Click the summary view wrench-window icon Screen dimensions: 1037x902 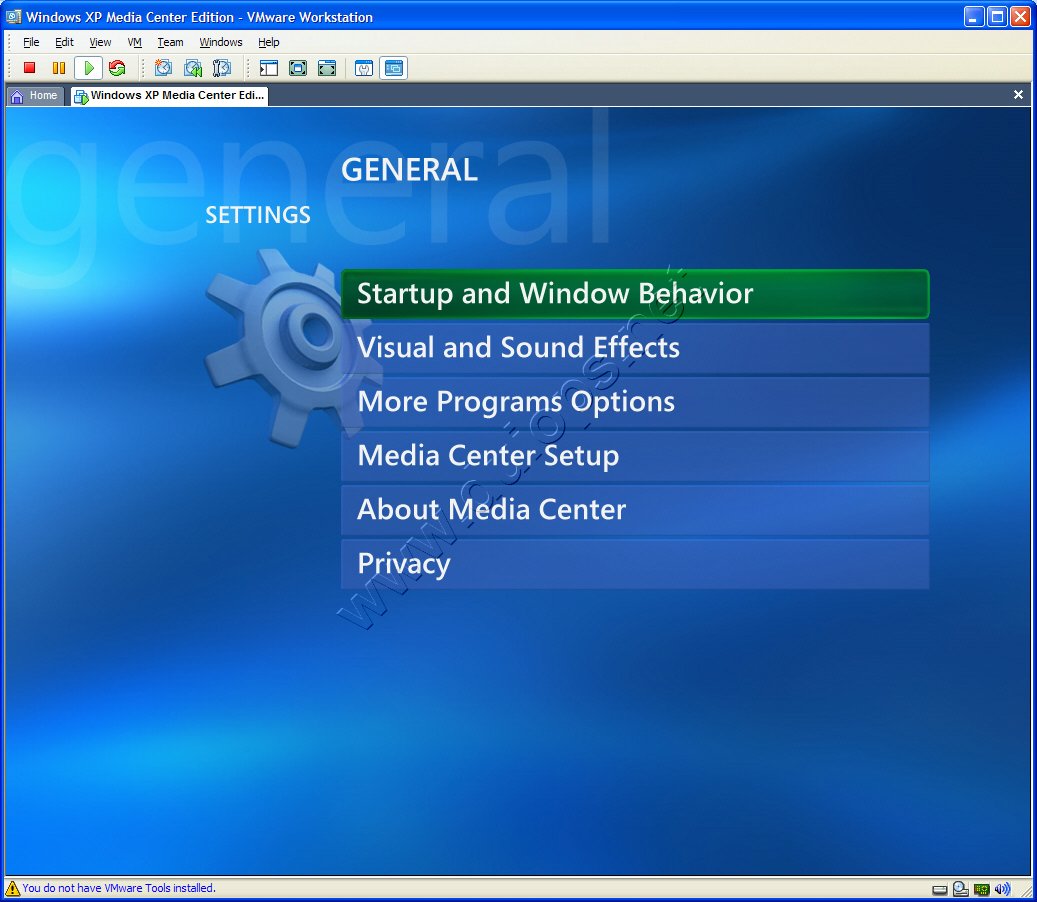click(x=364, y=67)
